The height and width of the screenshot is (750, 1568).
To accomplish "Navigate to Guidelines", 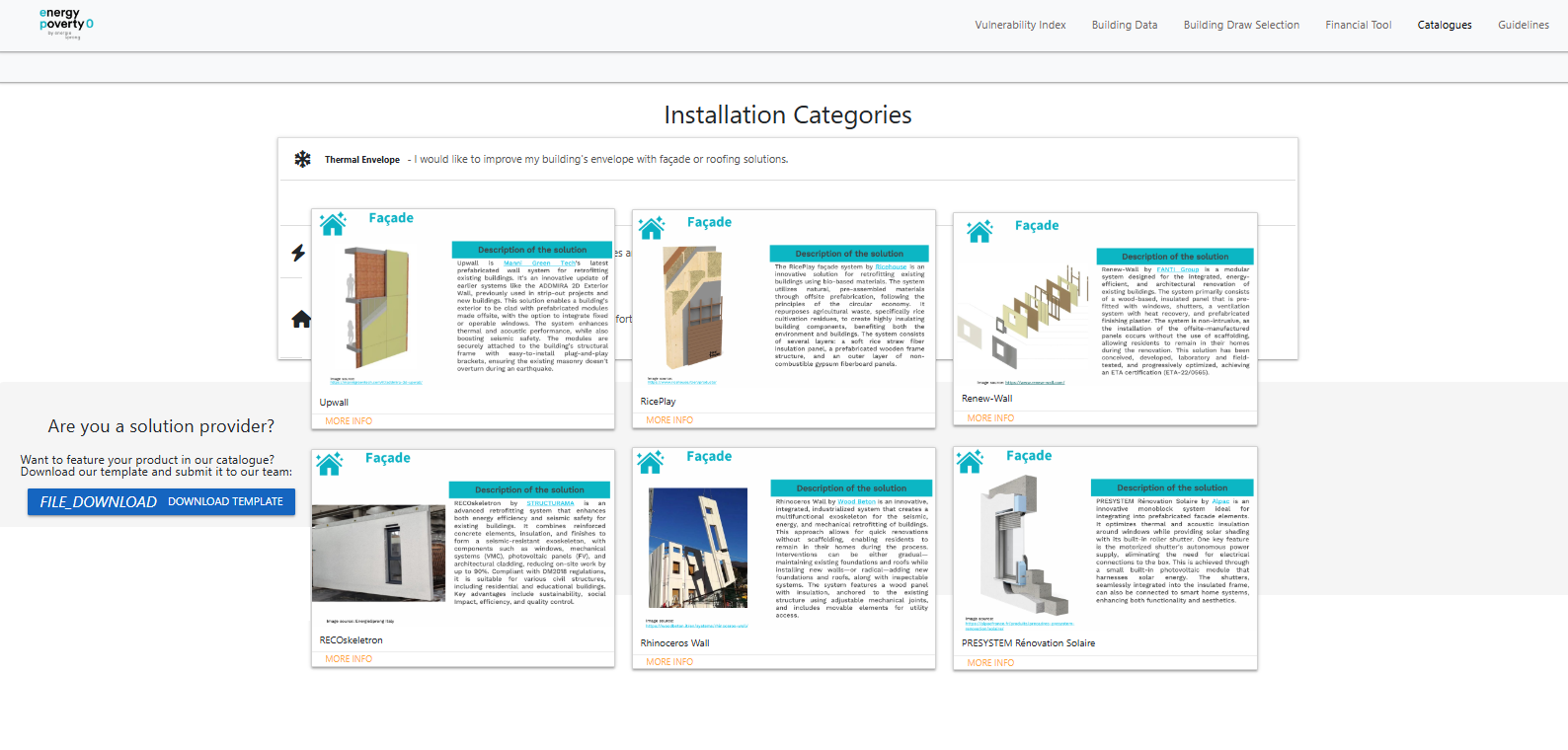I will point(1523,25).
